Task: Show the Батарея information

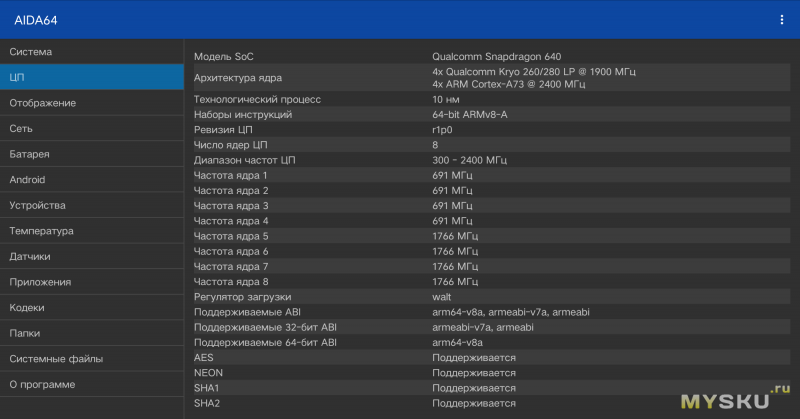Action: point(92,154)
